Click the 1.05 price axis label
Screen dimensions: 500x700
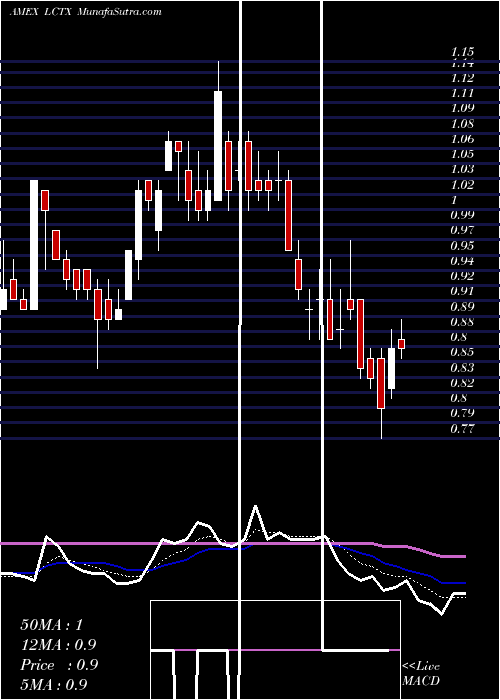coord(462,154)
